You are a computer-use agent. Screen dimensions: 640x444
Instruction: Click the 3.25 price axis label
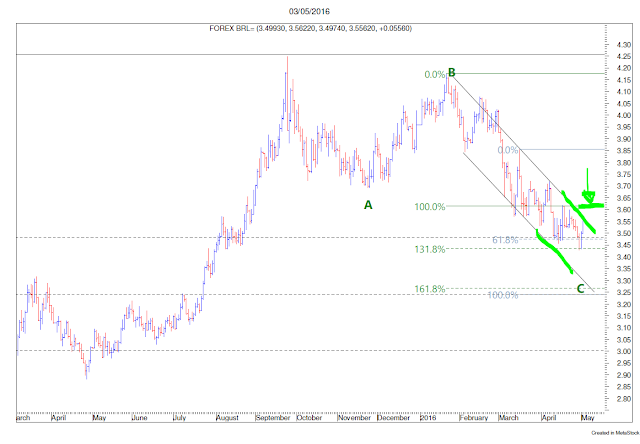[624, 292]
